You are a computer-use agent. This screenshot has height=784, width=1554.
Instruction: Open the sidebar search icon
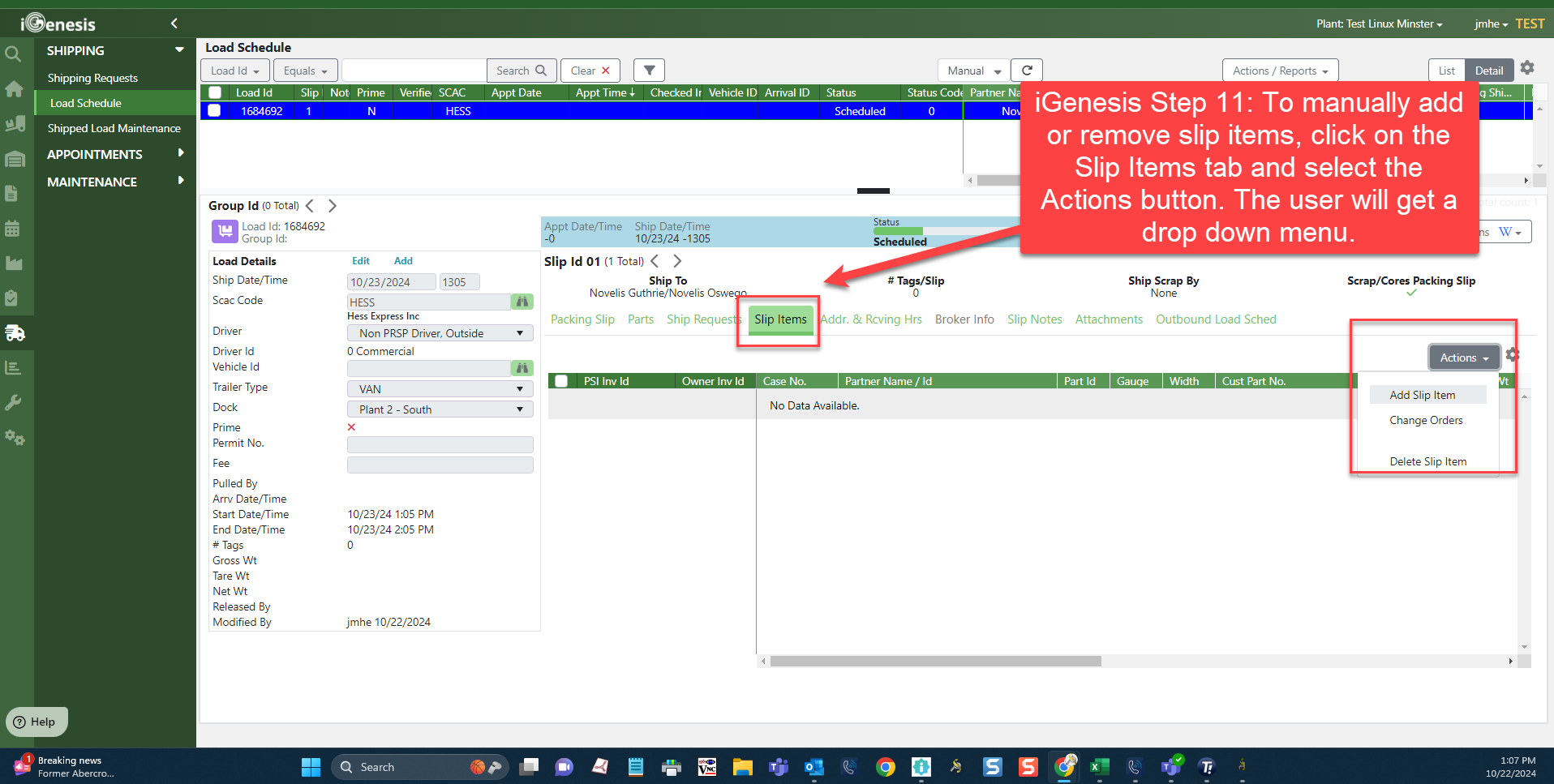[13, 54]
